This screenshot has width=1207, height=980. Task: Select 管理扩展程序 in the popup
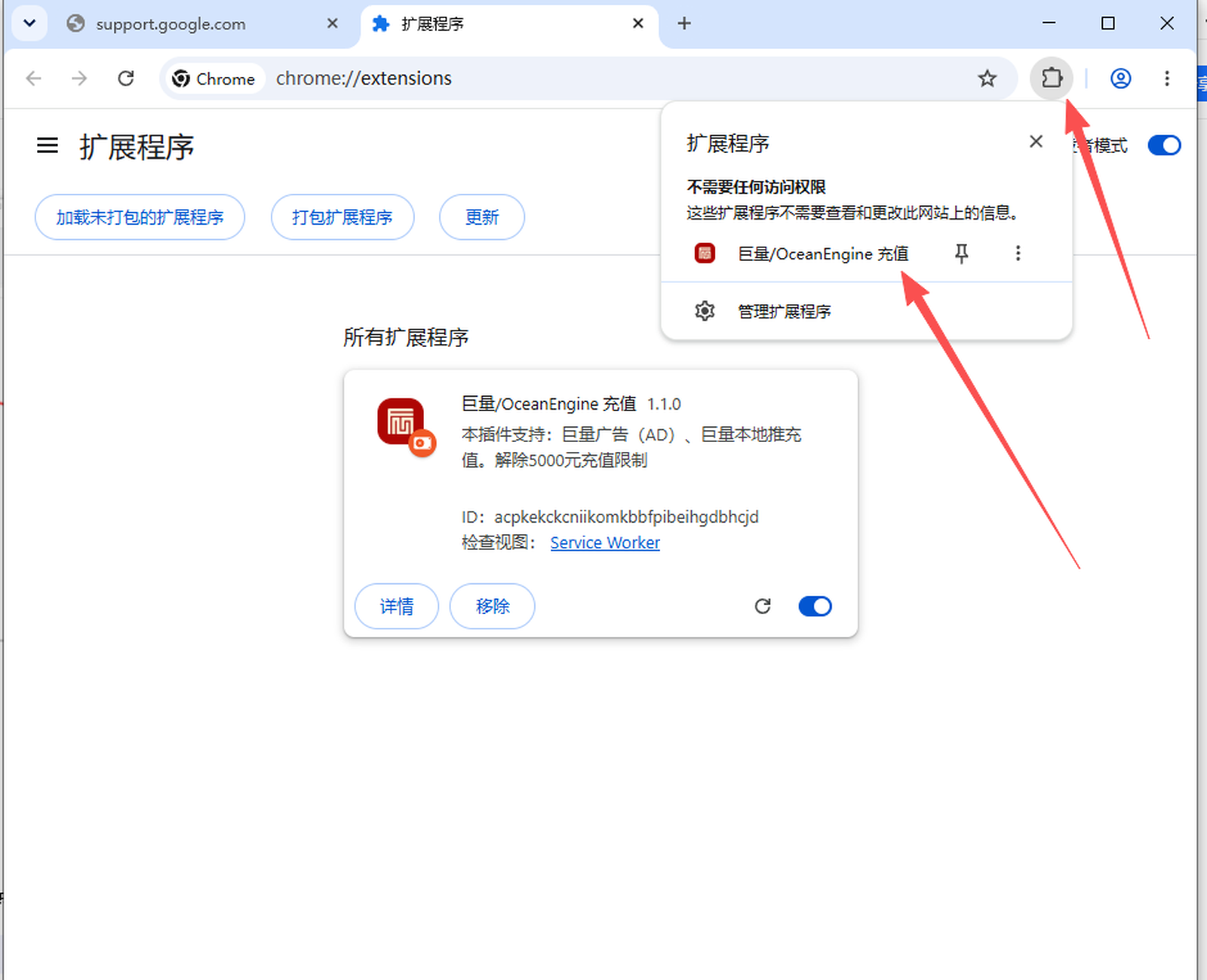[866, 311]
